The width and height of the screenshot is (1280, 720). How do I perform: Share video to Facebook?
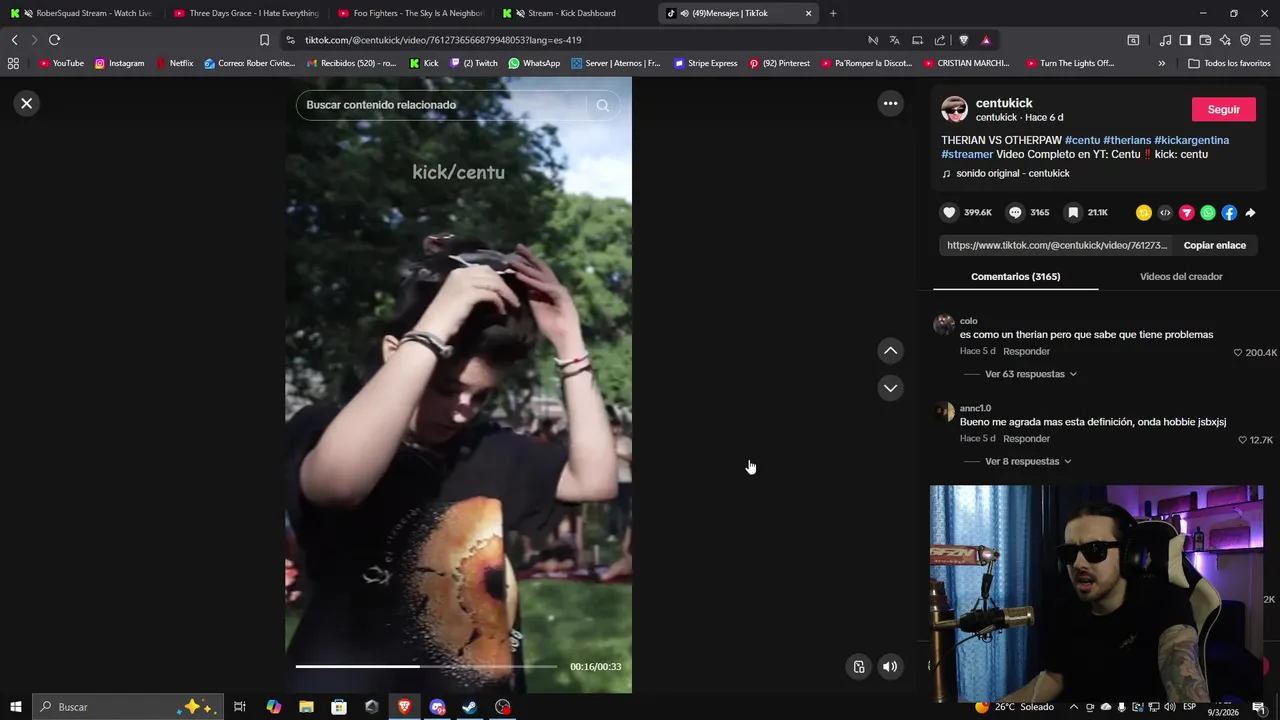pyautogui.click(x=1229, y=212)
